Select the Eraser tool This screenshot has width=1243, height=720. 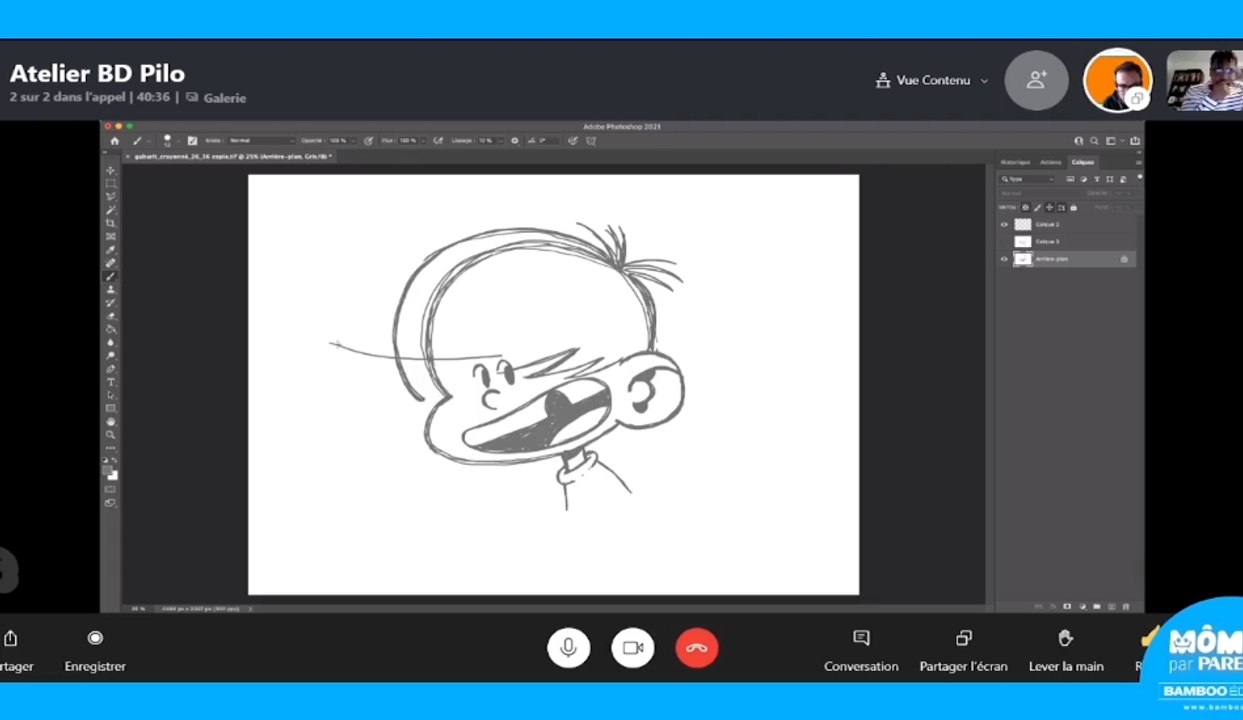coord(111,316)
